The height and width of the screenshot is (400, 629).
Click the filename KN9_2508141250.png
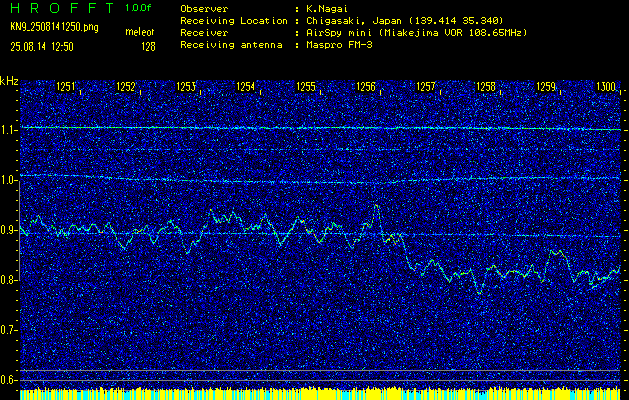54,27
